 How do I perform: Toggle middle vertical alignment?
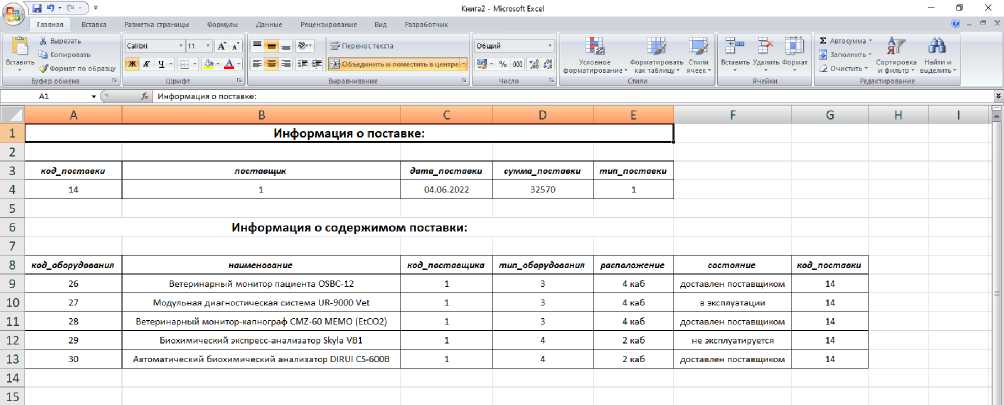pyautogui.click(x=271, y=46)
